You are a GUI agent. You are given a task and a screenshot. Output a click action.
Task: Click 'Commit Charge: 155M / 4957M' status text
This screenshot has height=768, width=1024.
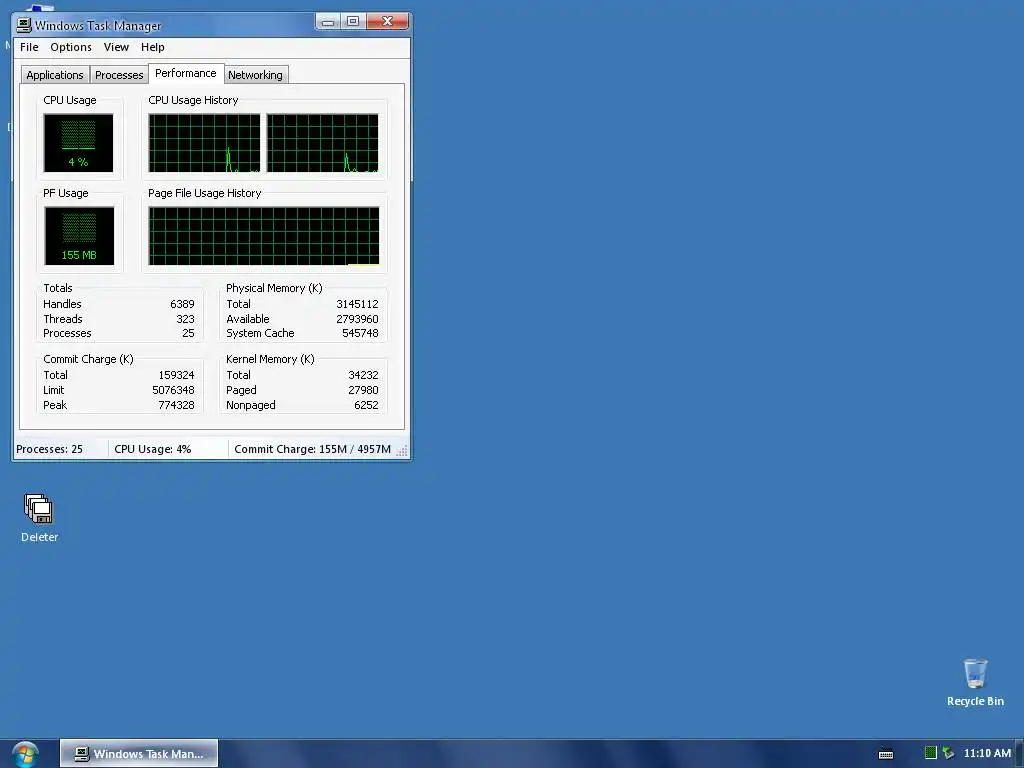[x=312, y=449]
